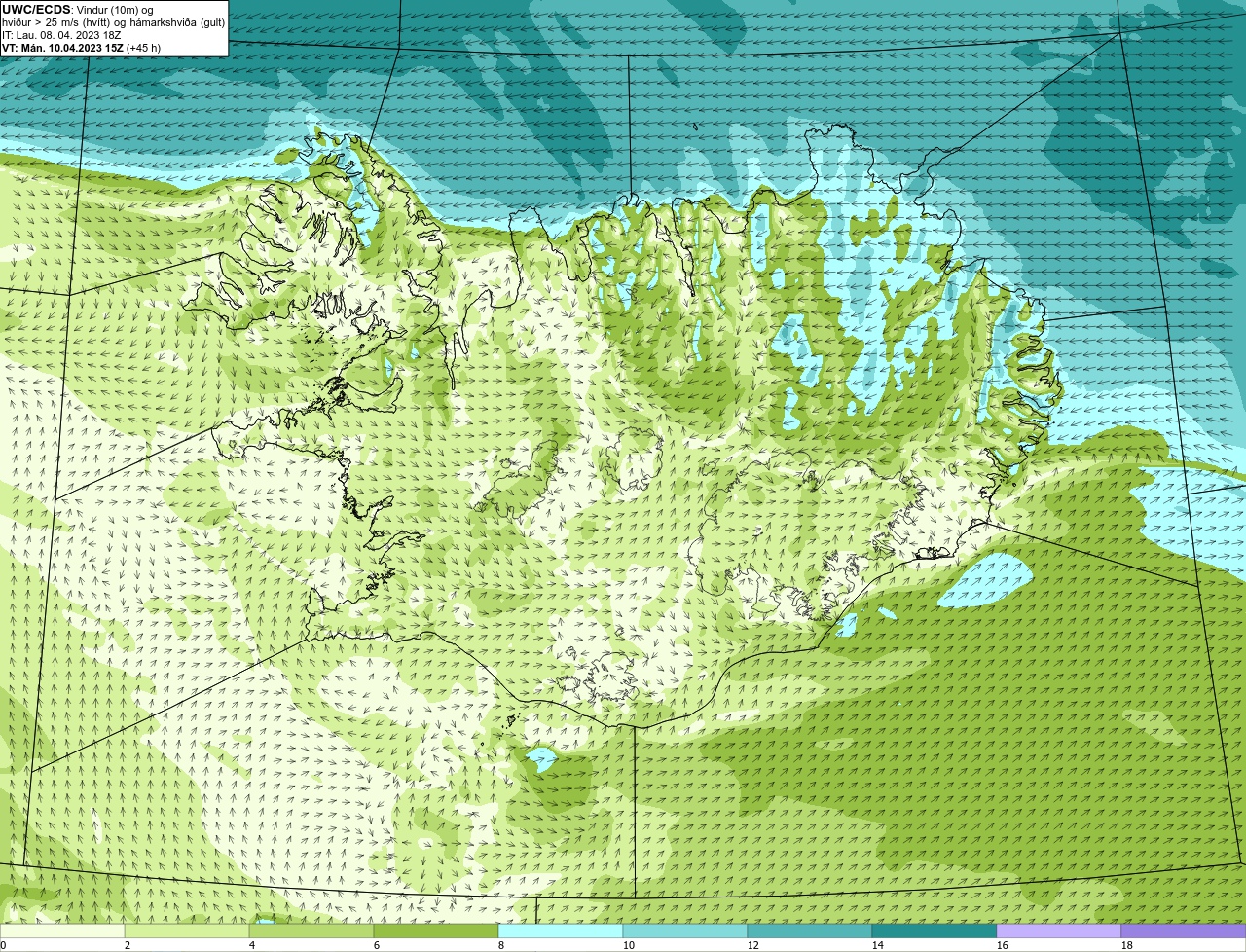Click the 16–18 m/s lavender legend swatch
Image resolution: width=1246 pixels, height=952 pixels.
coord(1059,931)
